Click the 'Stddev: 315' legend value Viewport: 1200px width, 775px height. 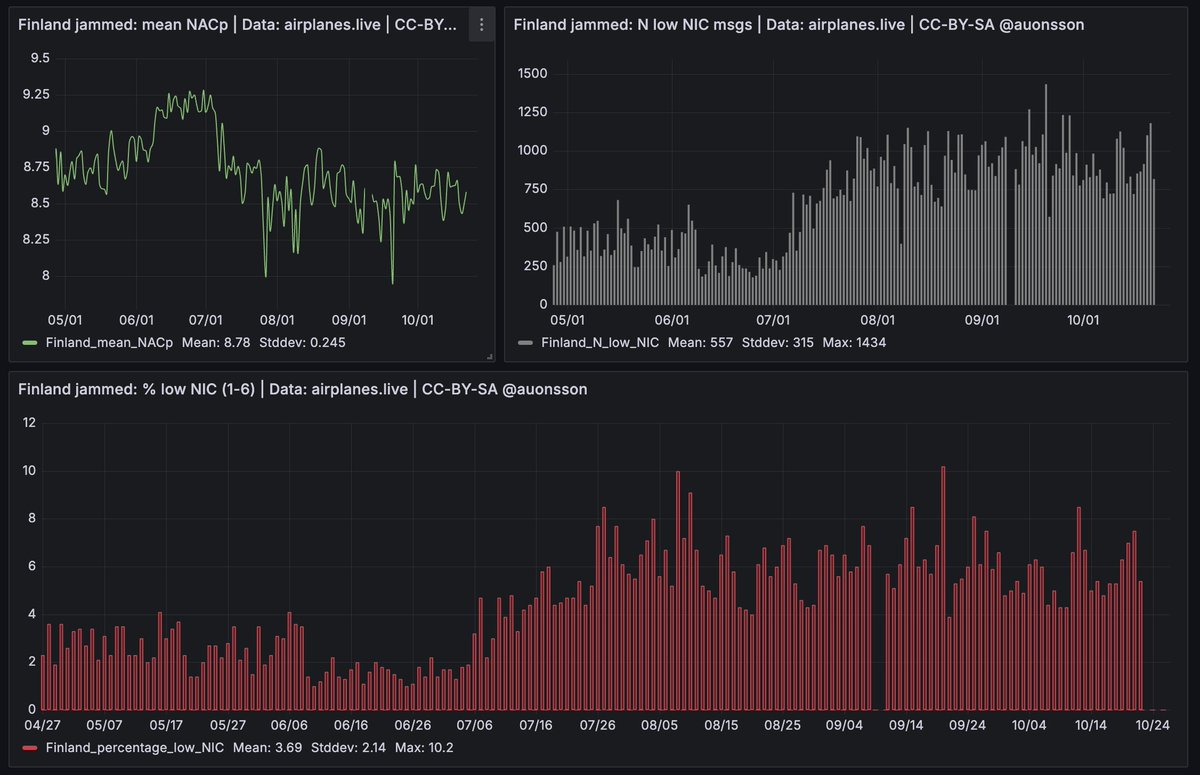tap(778, 342)
